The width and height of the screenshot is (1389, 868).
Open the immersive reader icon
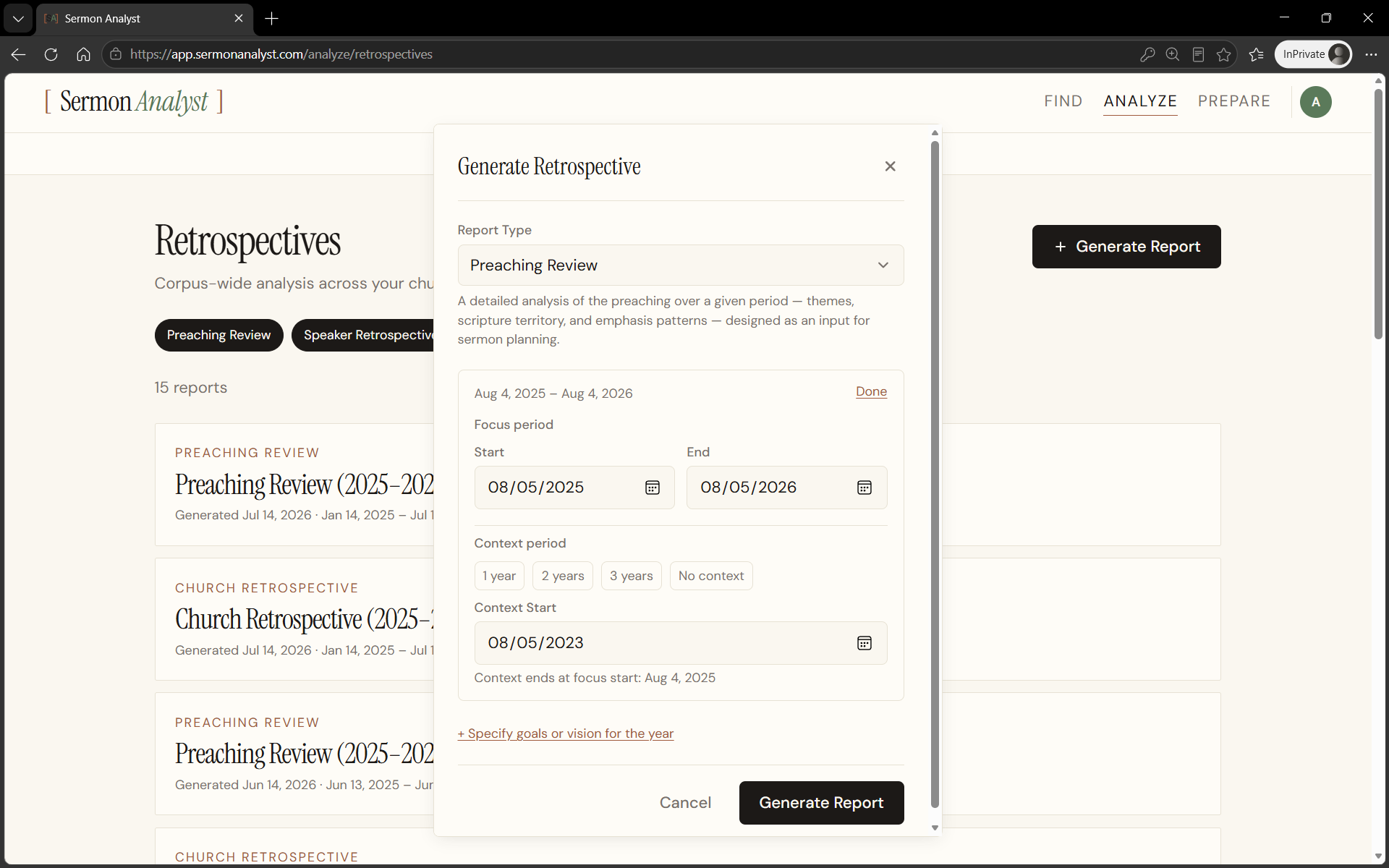(1198, 54)
